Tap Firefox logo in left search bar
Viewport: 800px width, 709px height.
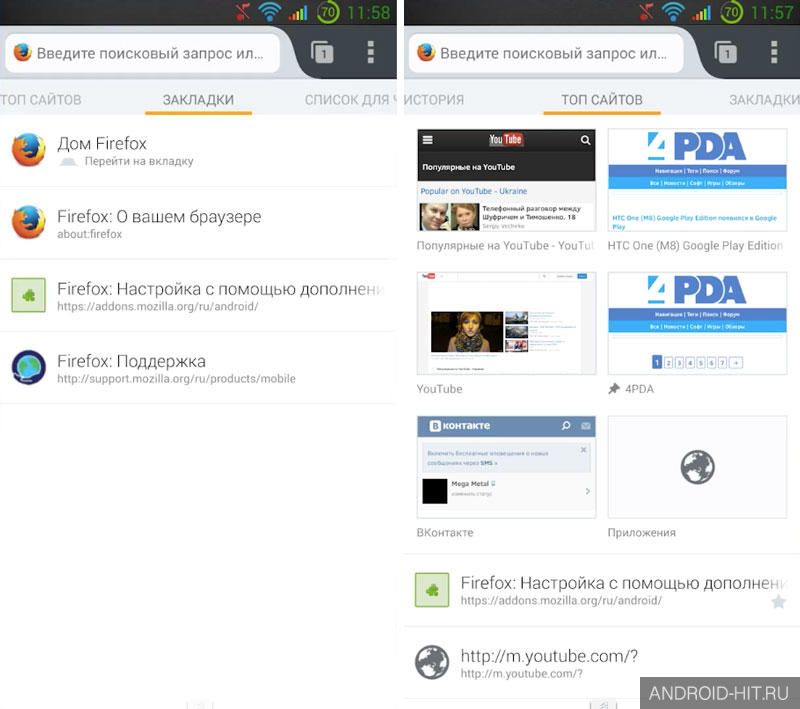click(22, 52)
